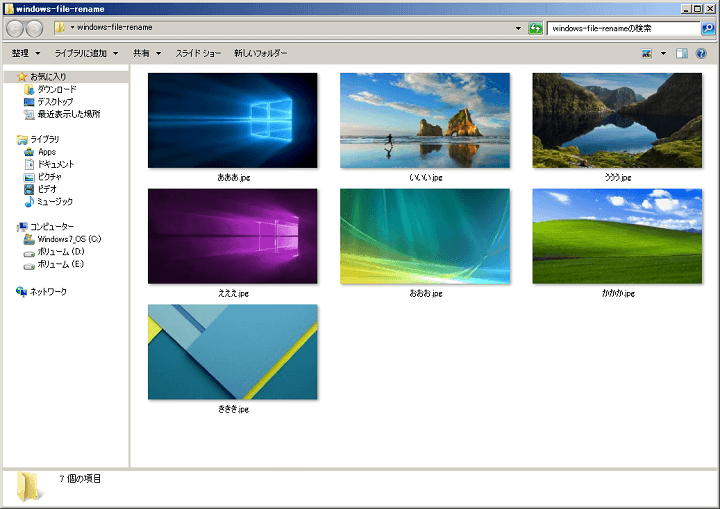Select the お気に入り star icon
720x509 pixels.
pyautogui.click(x=22, y=76)
